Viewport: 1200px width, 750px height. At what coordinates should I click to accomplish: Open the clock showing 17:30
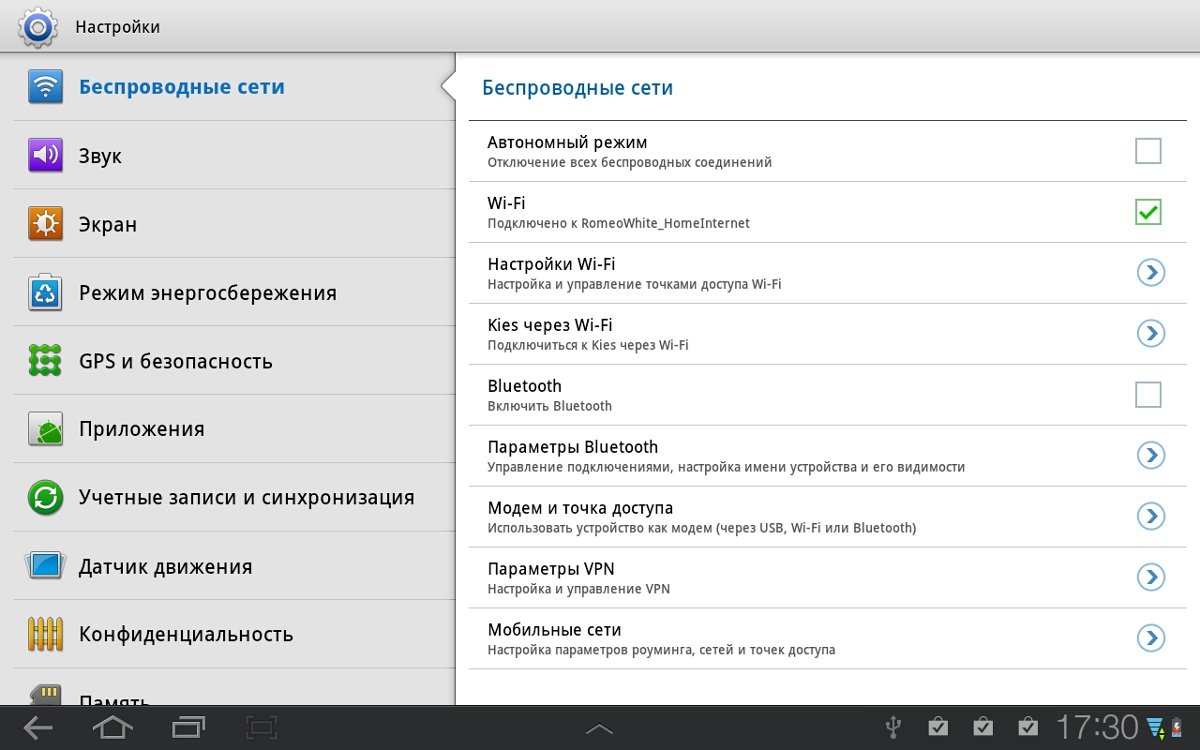click(1097, 727)
